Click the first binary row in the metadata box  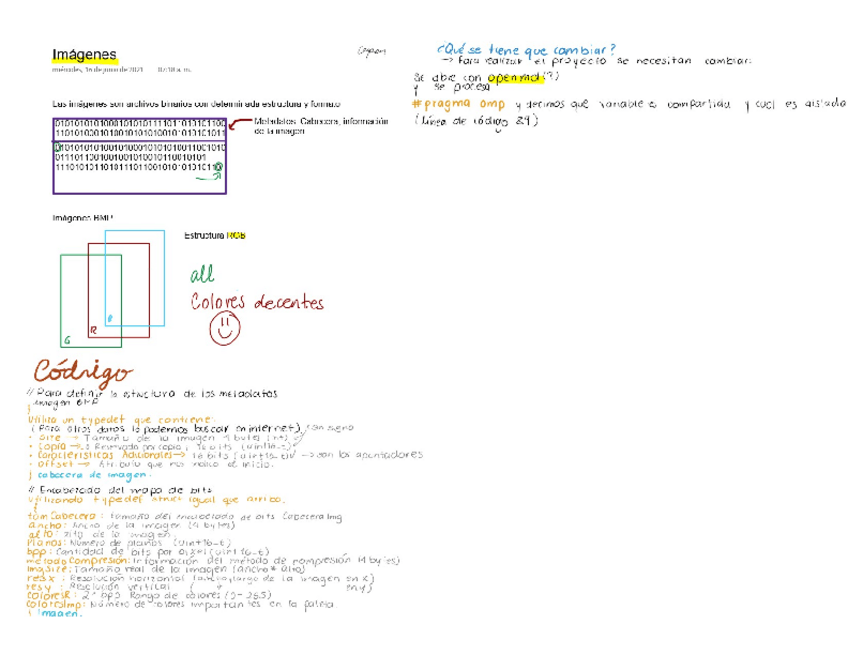tap(140, 123)
